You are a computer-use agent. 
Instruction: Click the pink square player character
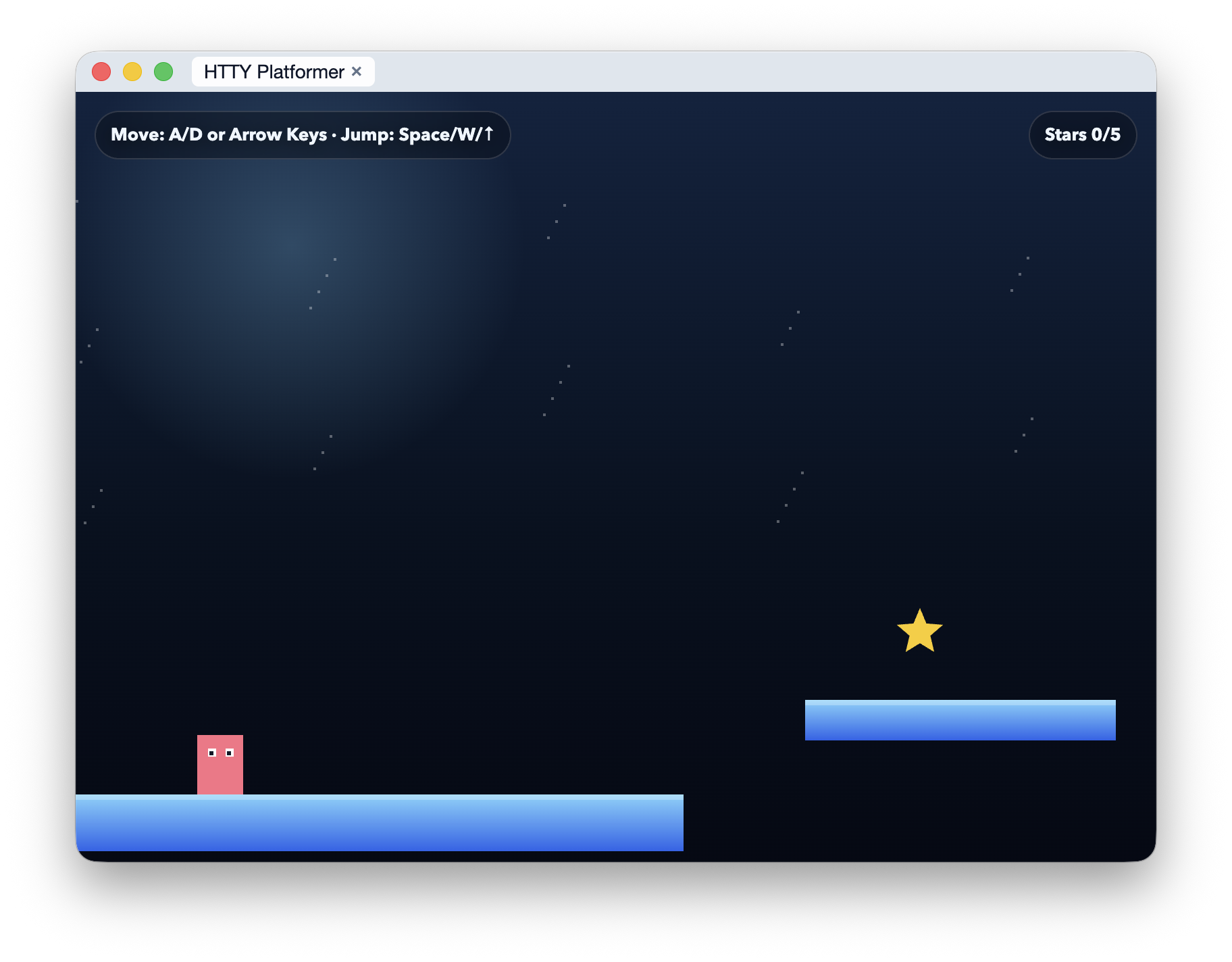(220, 765)
